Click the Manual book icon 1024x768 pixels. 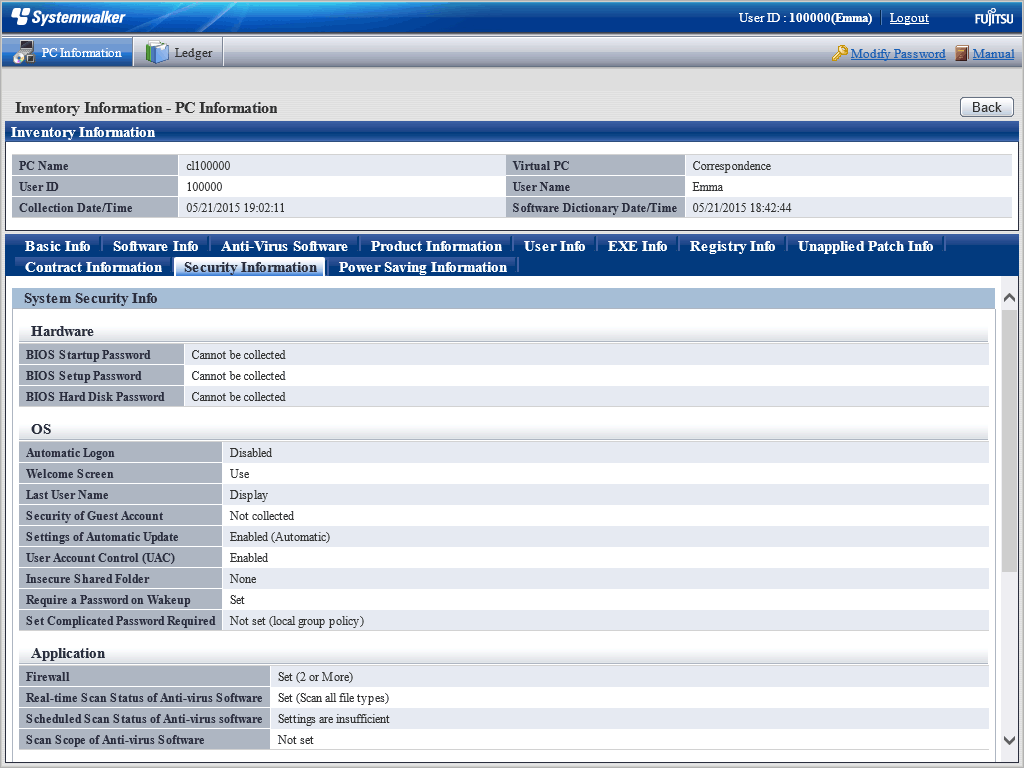(961, 53)
